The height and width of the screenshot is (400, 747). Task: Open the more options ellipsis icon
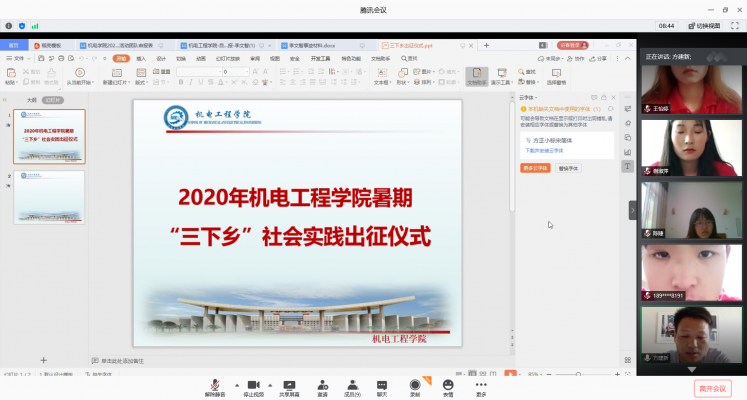481,385
